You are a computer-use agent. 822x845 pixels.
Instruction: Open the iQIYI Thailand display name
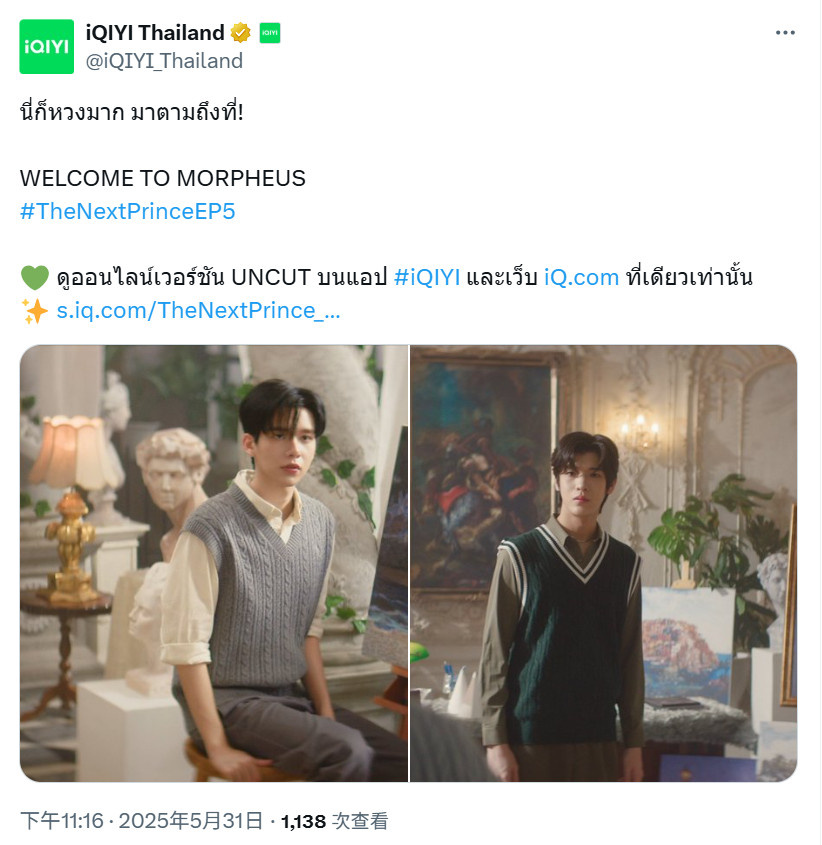click(x=155, y=33)
